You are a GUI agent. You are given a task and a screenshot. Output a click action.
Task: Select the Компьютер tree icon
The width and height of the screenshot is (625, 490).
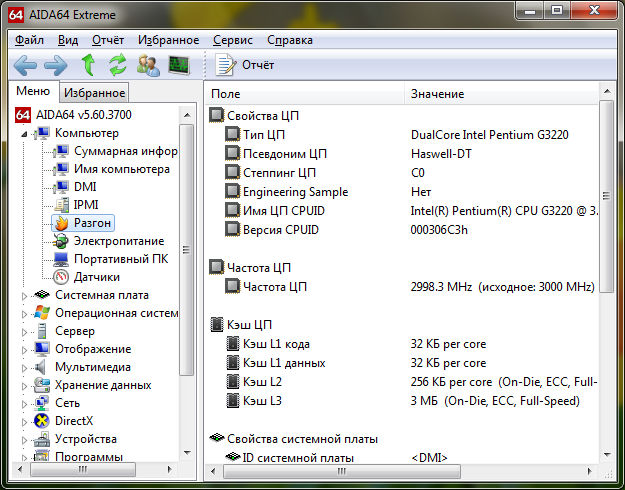coord(42,133)
